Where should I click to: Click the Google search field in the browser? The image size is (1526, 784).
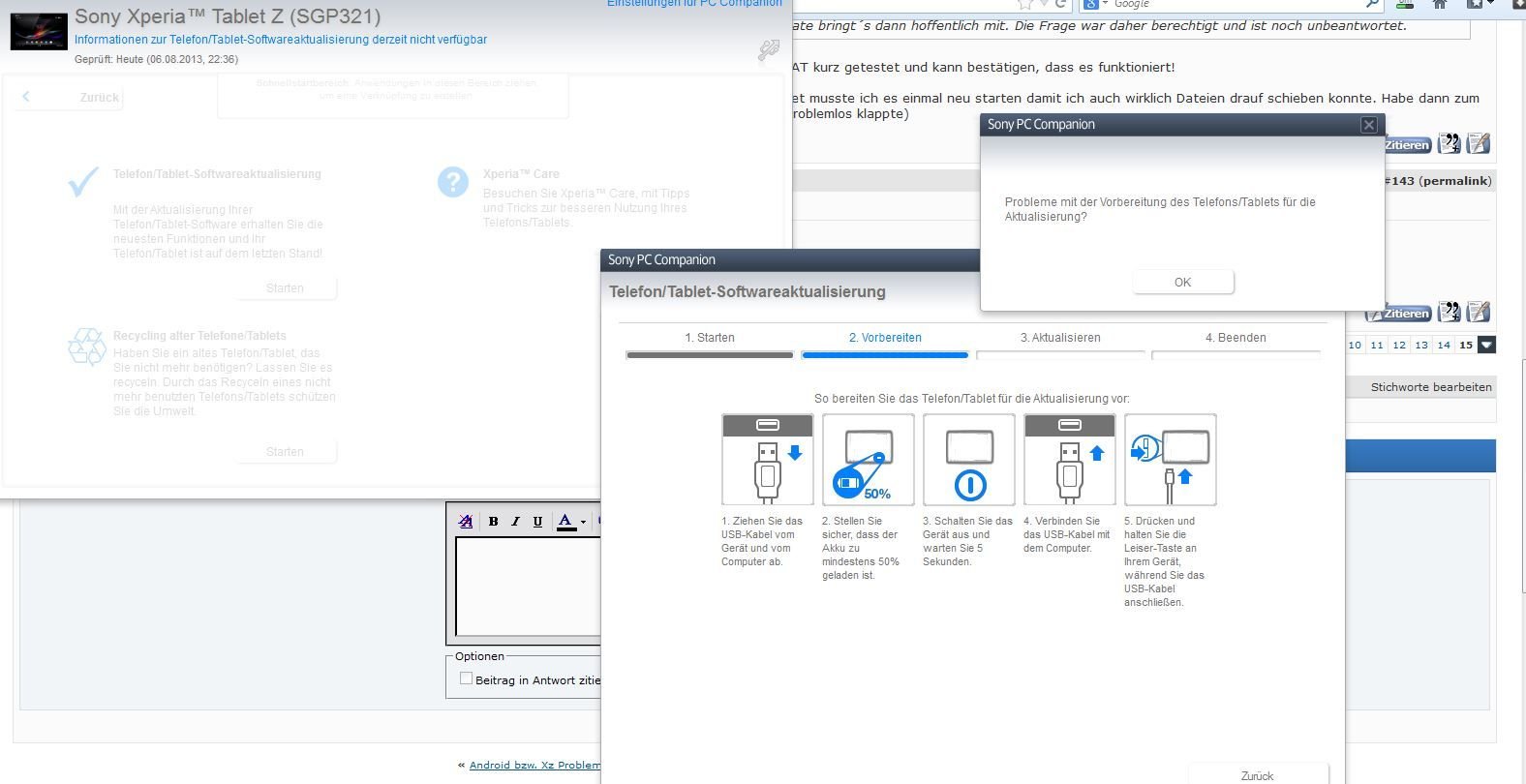coord(1235,4)
